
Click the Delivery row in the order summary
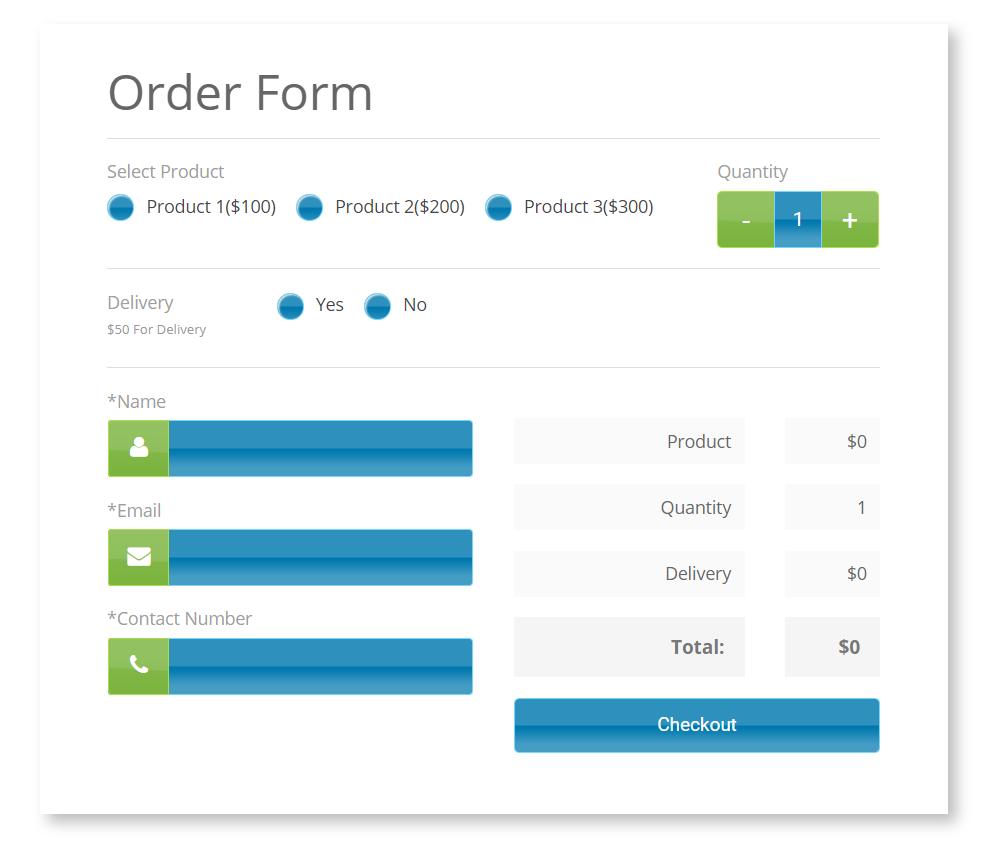click(629, 574)
